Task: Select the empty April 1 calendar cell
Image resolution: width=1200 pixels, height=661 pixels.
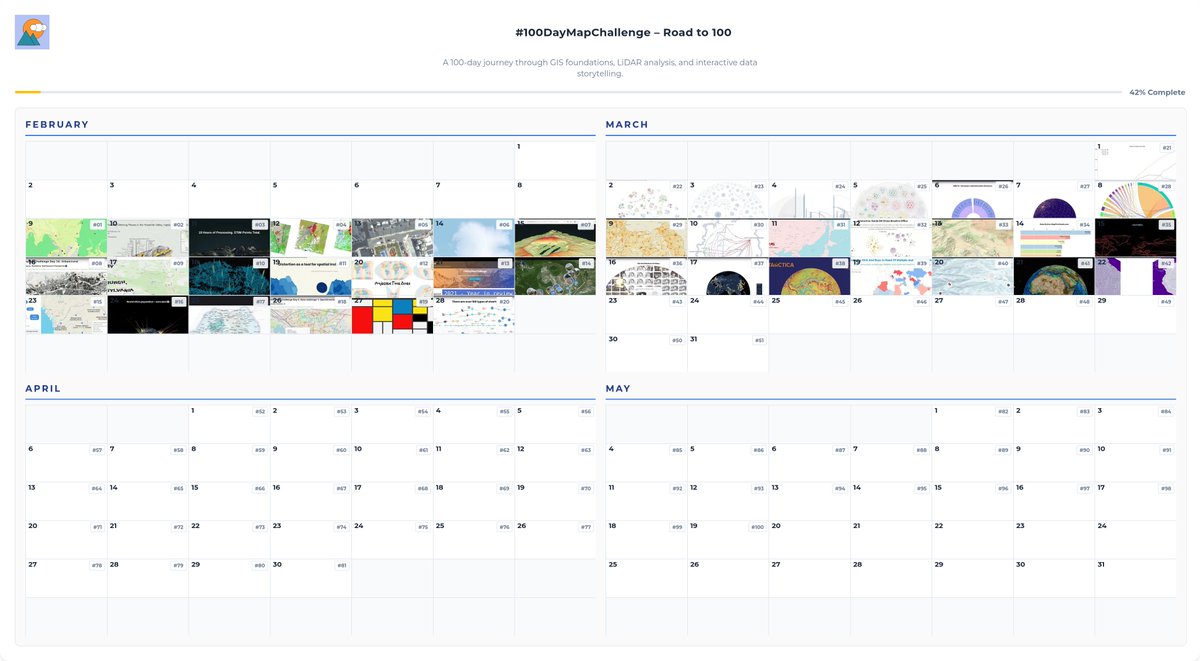Action: coord(227,422)
